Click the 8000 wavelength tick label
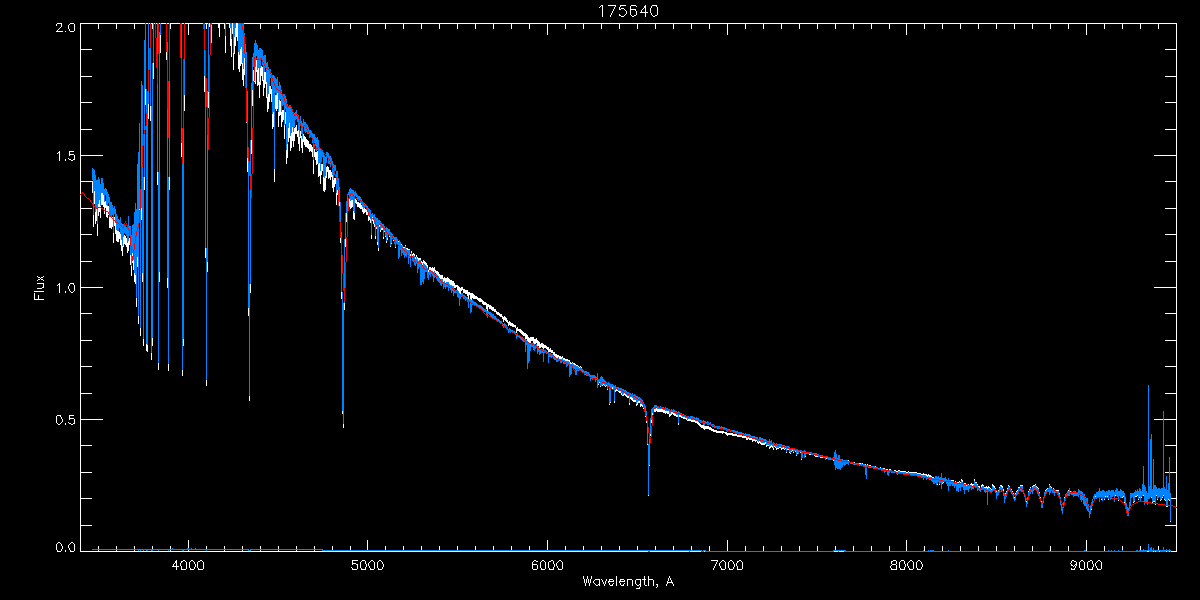This screenshot has height=600, width=1200. coord(907,565)
